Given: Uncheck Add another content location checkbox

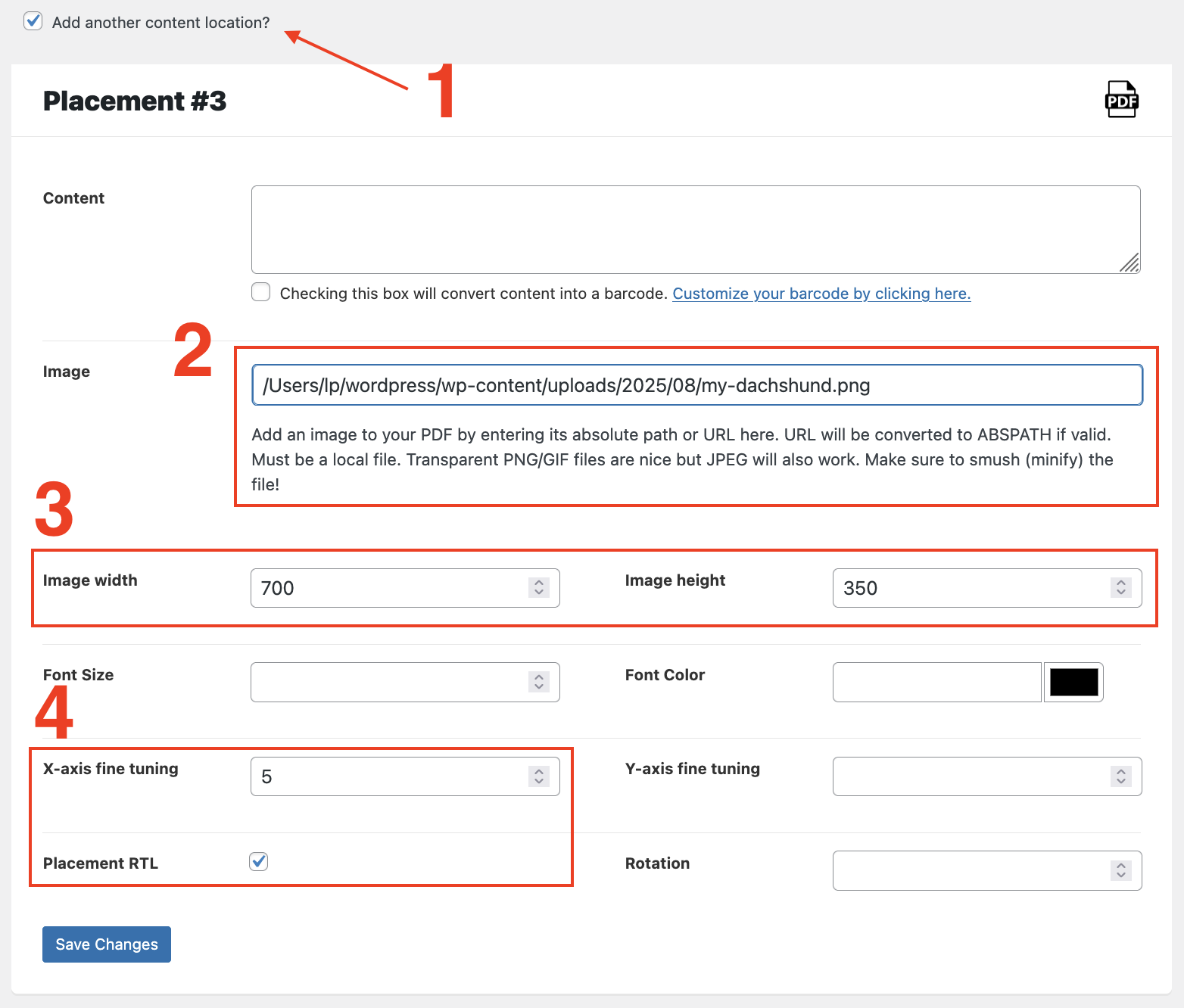Looking at the screenshot, I should click(33, 21).
